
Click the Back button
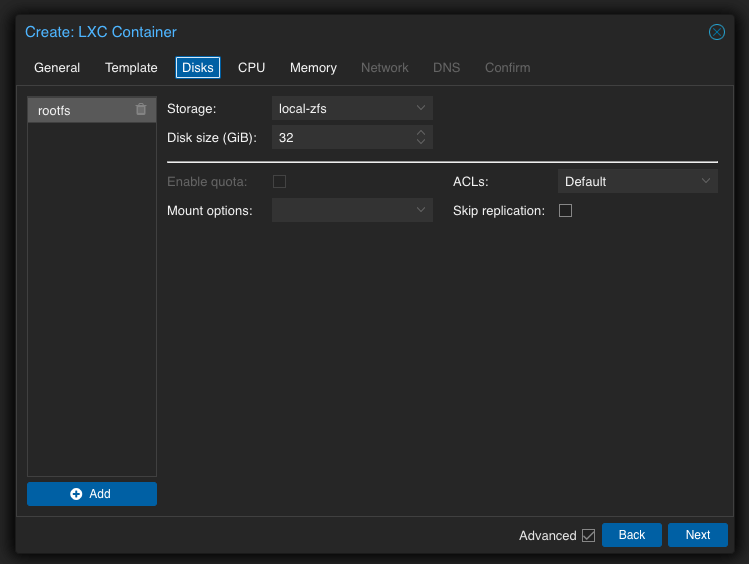coord(631,535)
